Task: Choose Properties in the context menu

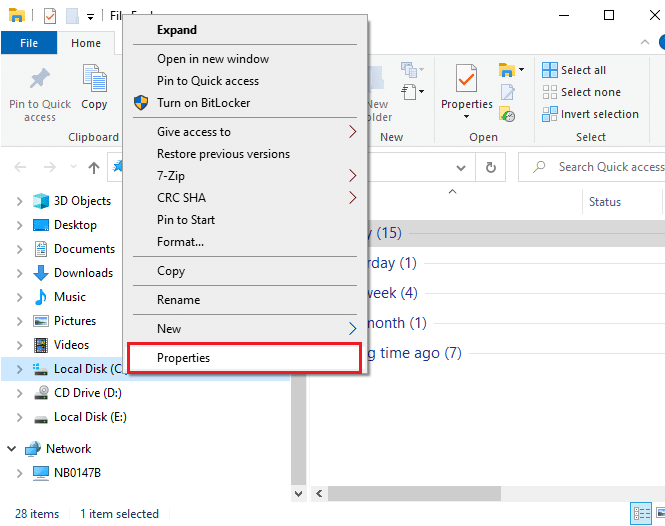Action: (245, 358)
